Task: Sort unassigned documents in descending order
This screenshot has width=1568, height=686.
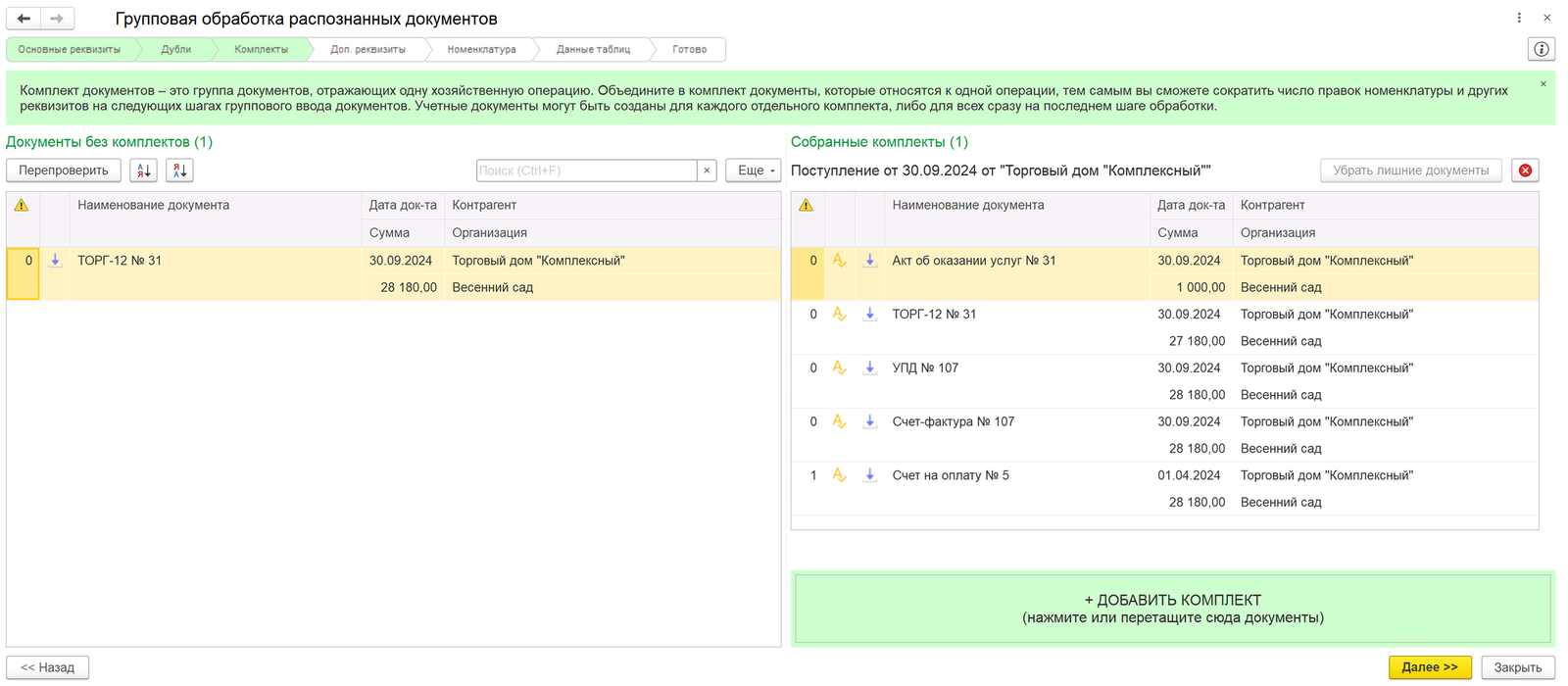Action: pos(179,171)
